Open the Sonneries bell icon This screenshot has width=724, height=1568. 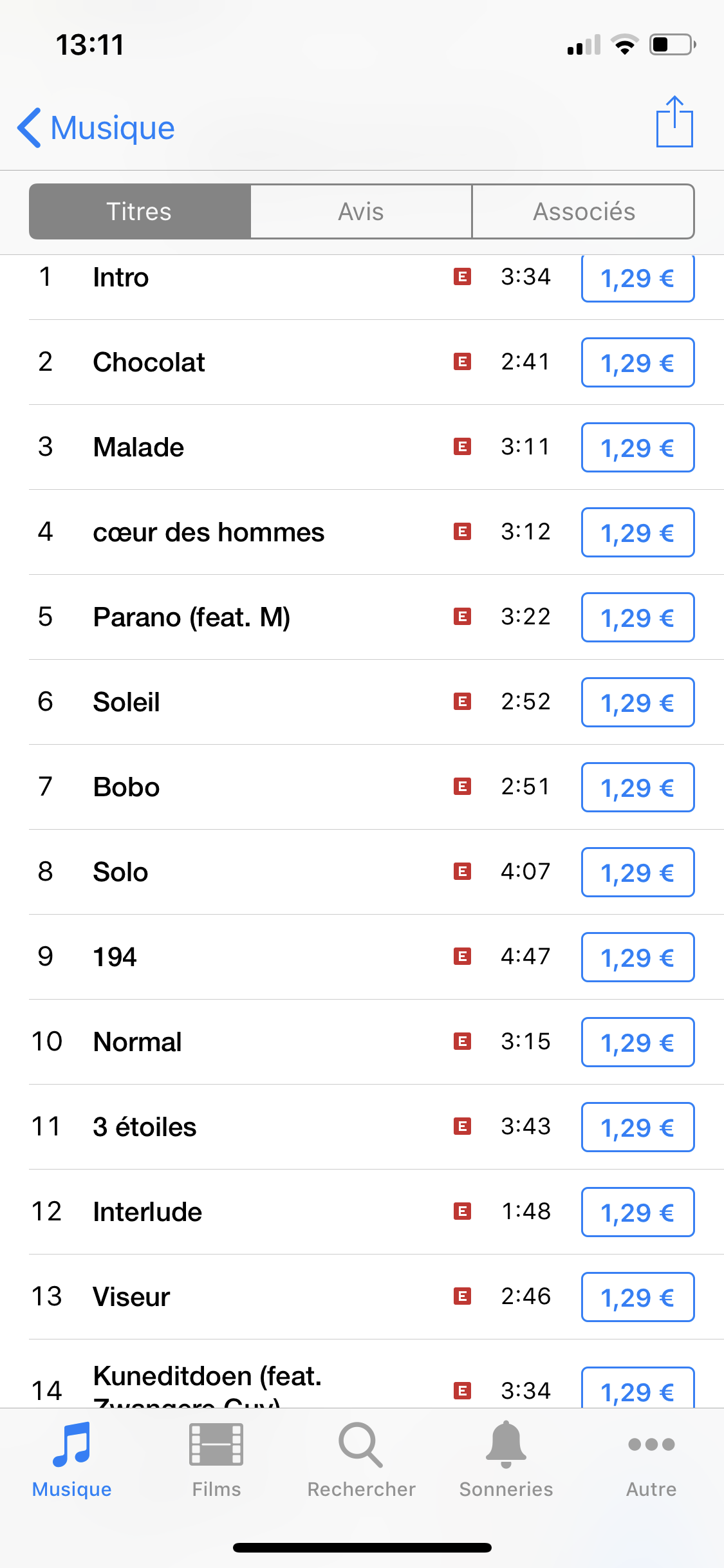pyautogui.click(x=506, y=1444)
